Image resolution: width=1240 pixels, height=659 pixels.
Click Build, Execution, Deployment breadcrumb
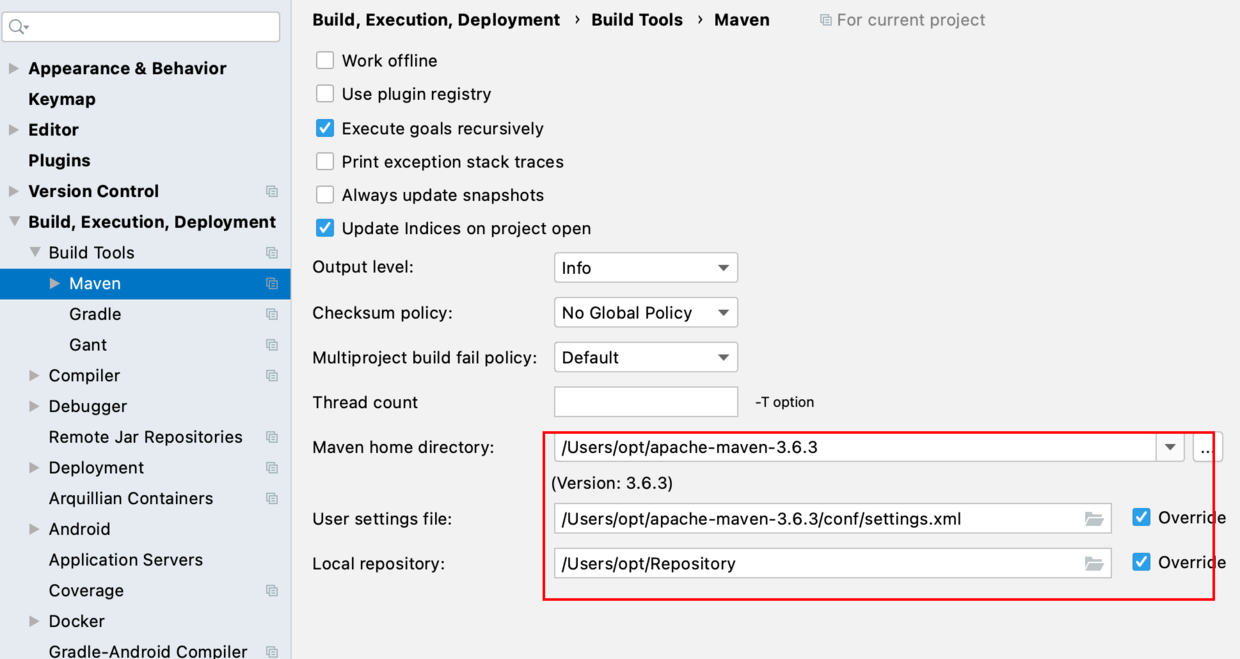[436, 20]
